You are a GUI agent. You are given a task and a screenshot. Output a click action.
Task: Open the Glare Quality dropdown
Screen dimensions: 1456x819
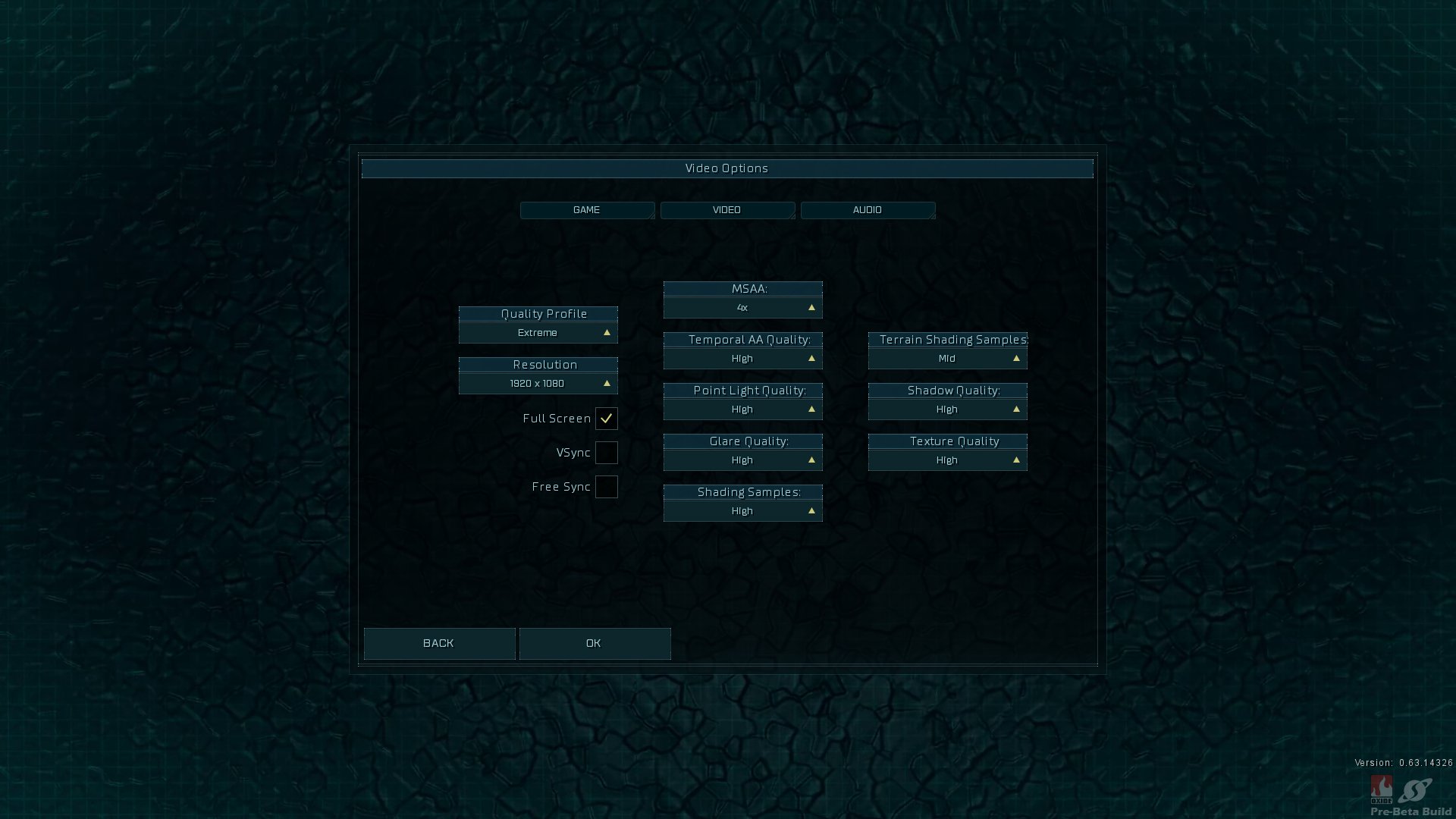(x=743, y=460)
